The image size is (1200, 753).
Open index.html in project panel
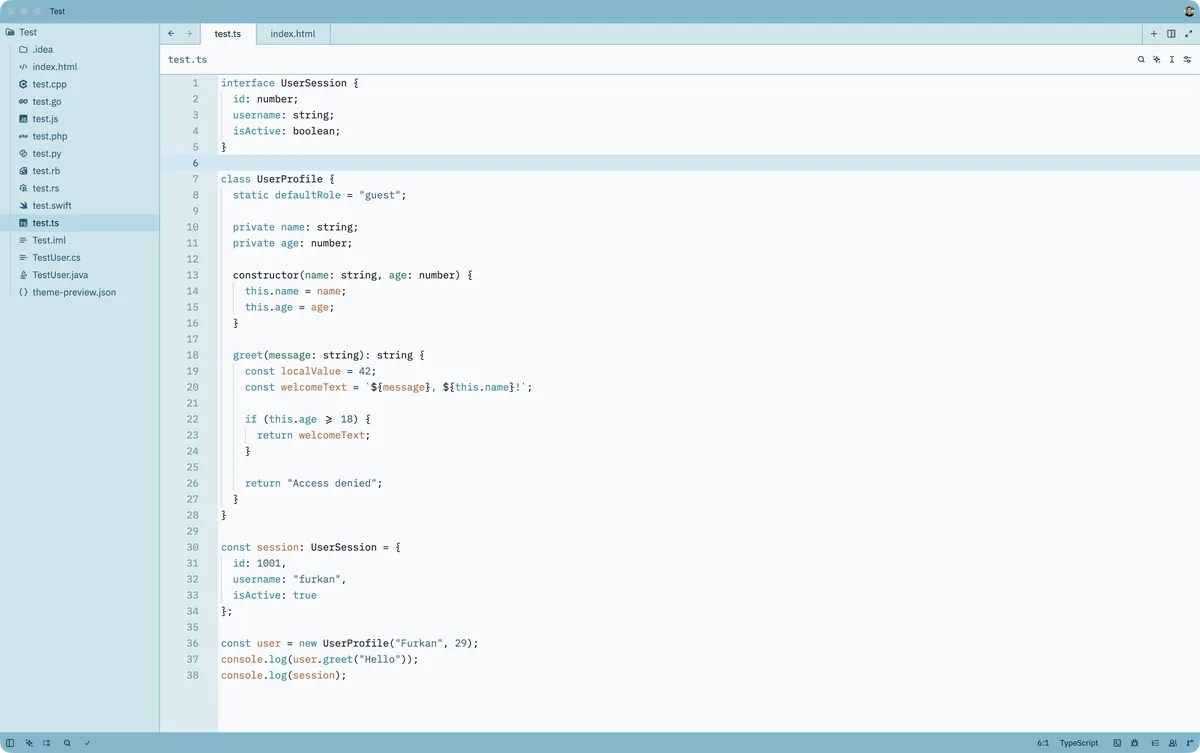[80, 67]
